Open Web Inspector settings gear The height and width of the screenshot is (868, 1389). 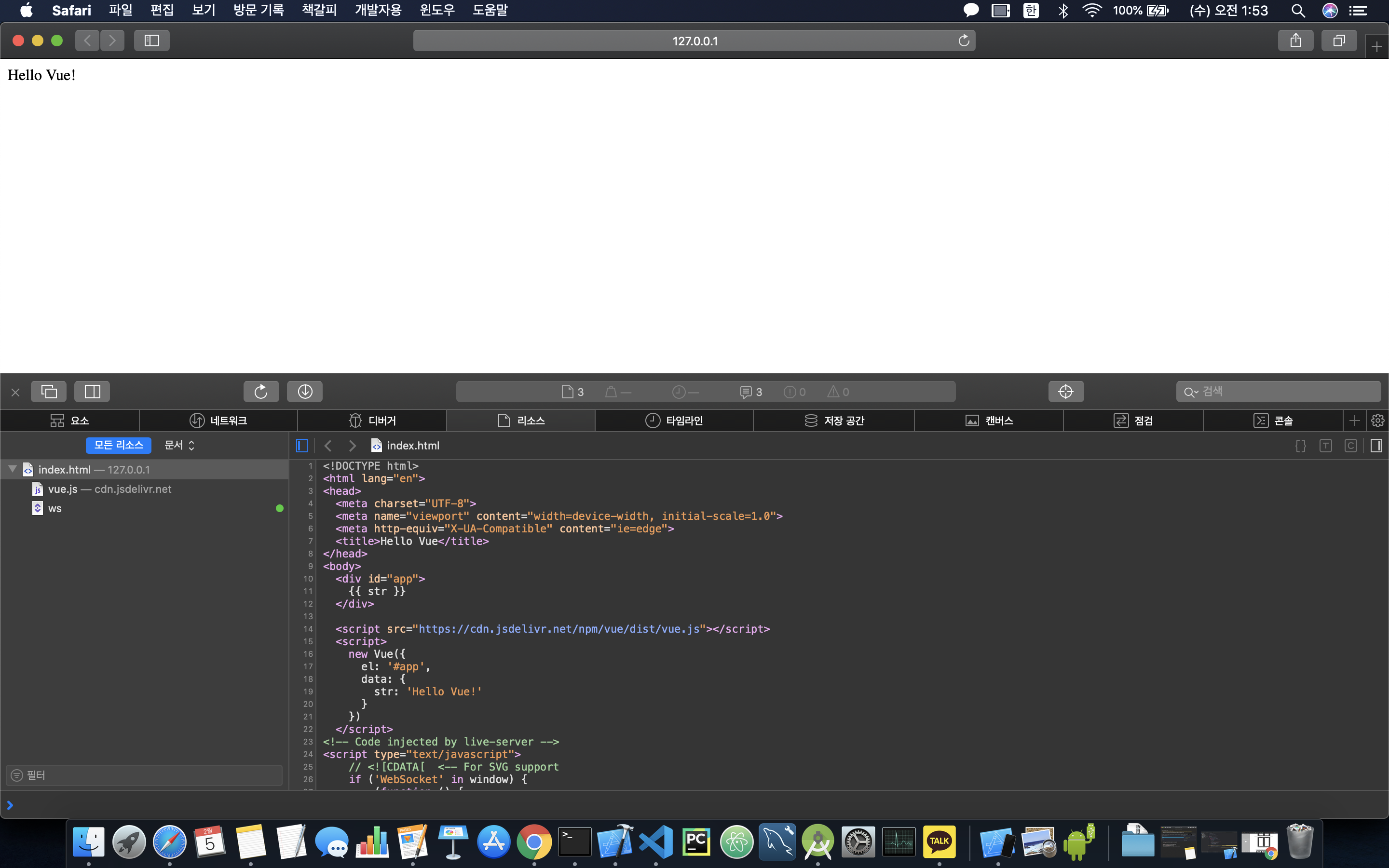(1377, 421)
